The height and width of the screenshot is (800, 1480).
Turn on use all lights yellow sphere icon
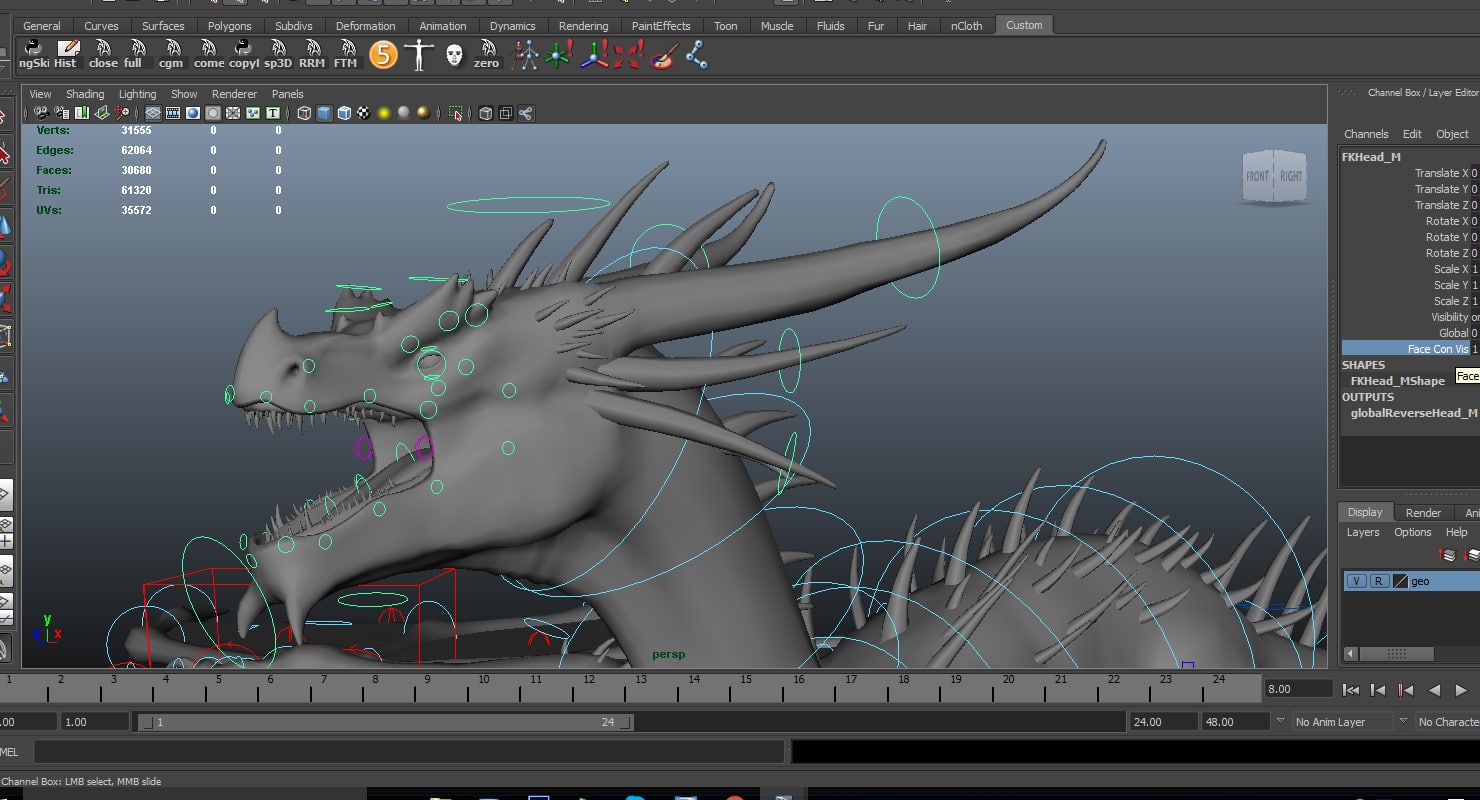pyautogui.click(x=384, y=113)
